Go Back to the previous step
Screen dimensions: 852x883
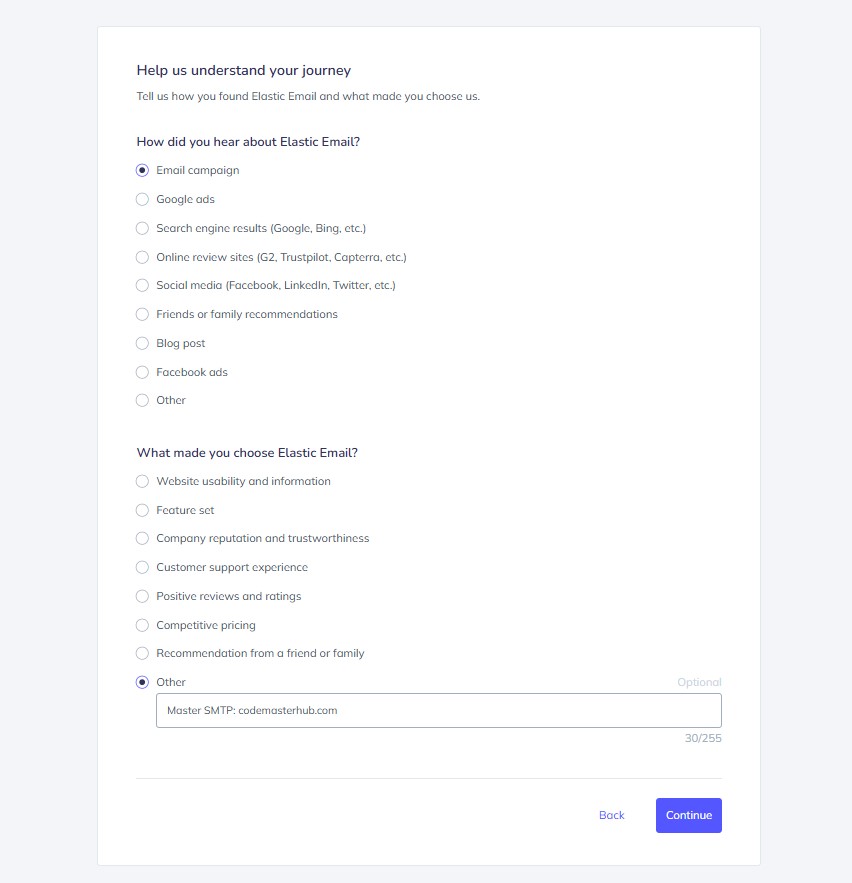611,815
